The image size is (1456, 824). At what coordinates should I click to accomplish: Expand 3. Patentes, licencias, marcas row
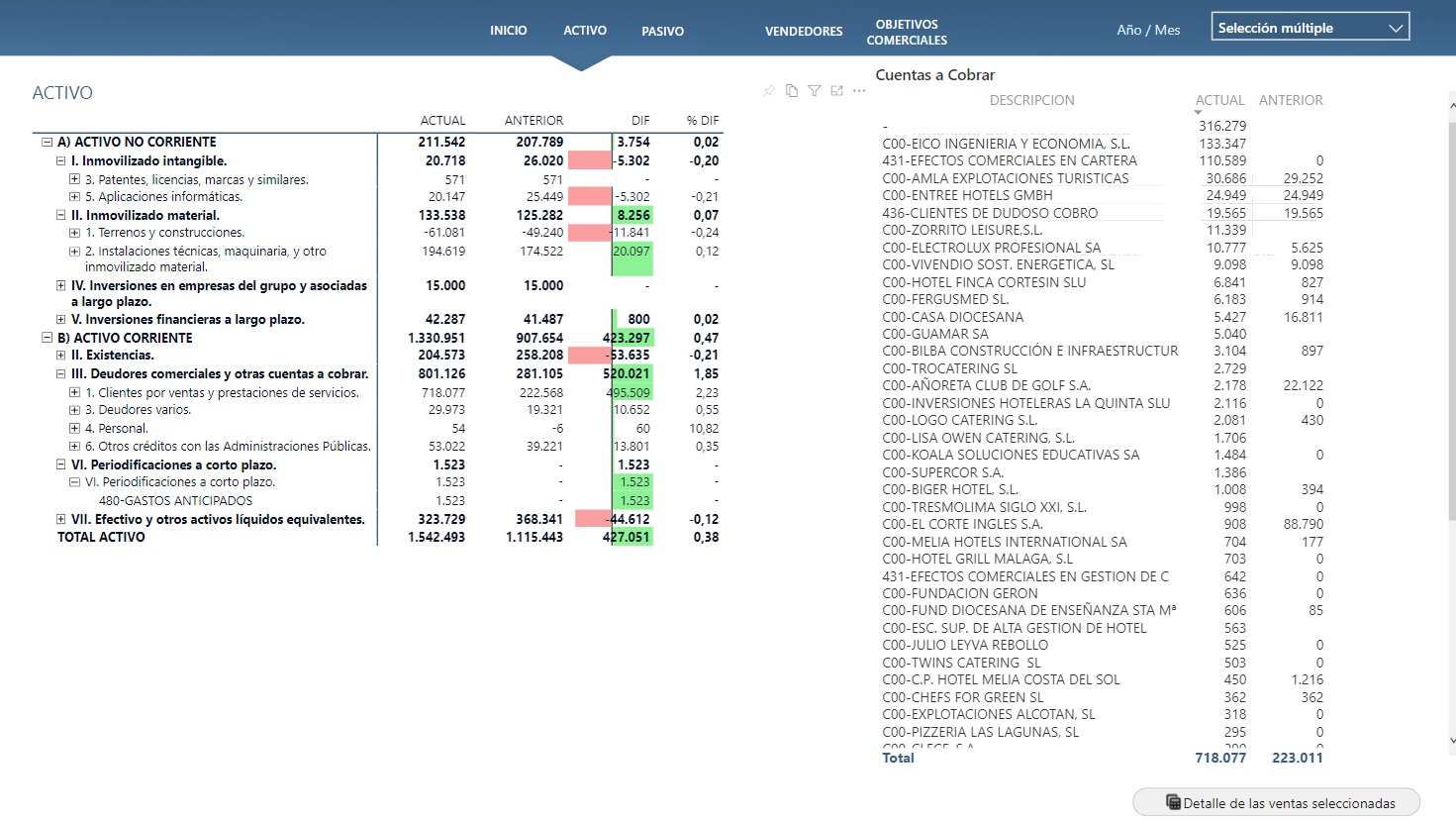coord(74,180)
